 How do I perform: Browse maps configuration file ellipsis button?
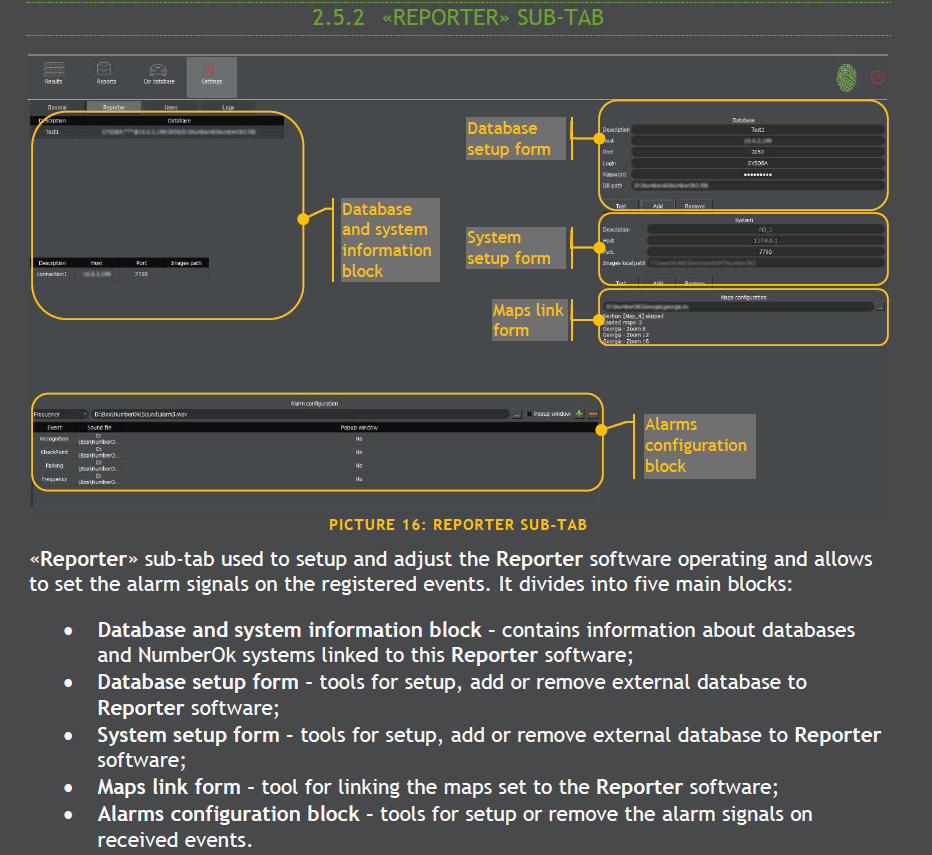880,307
